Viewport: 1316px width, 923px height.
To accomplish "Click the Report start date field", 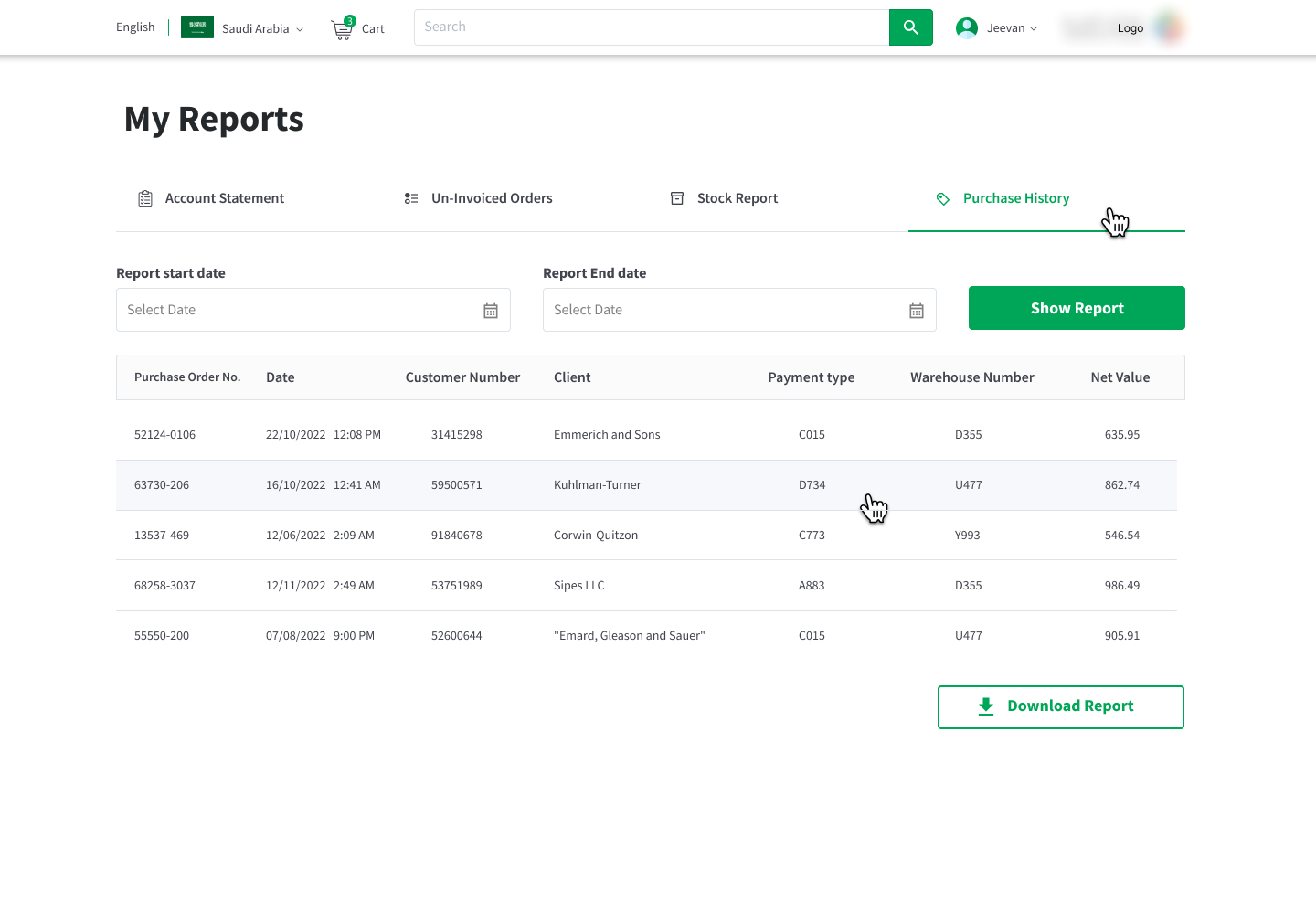I will coord(297,311).
